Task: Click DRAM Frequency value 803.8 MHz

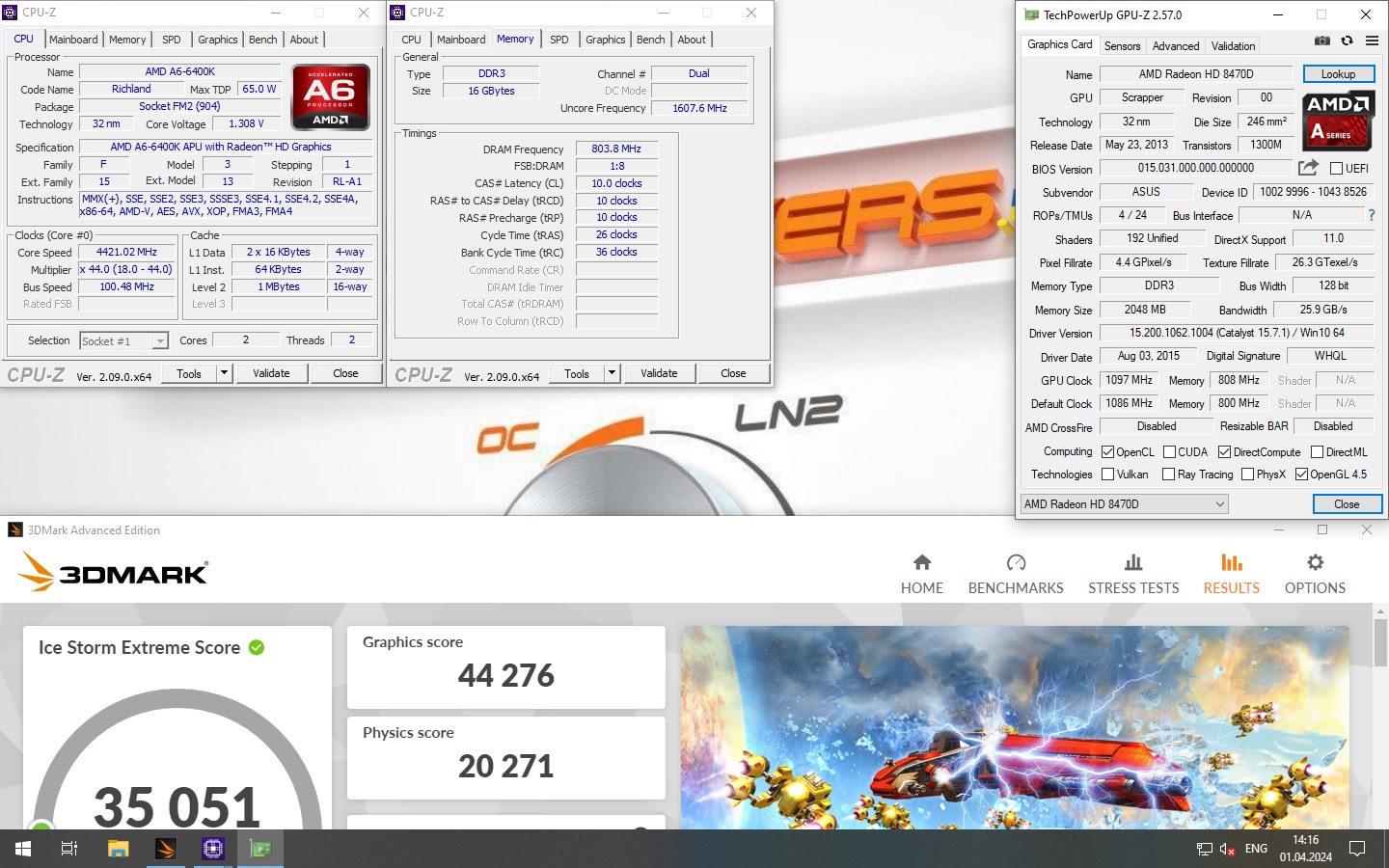Action: [616, 149]
